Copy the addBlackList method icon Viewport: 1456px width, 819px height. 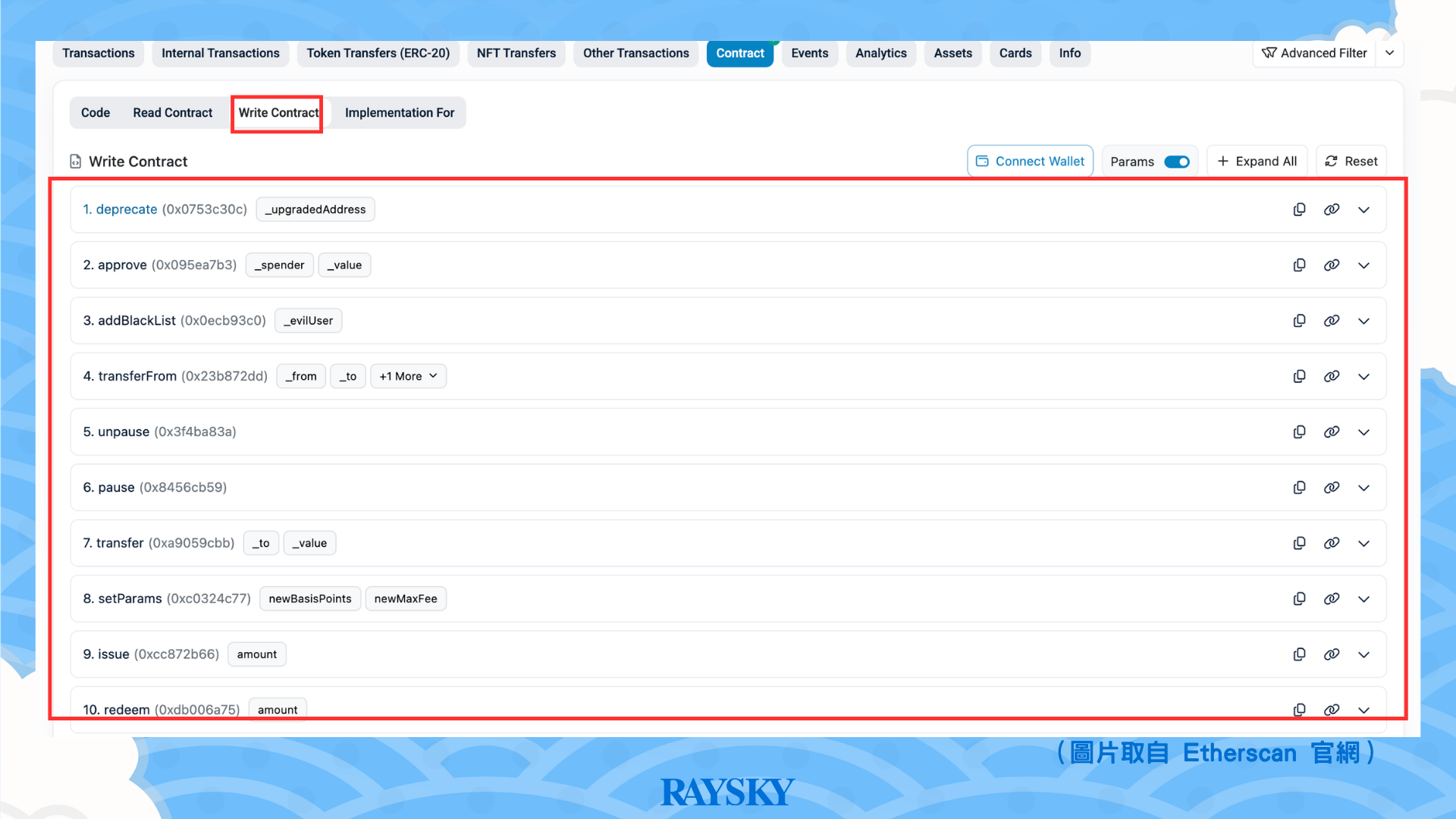point(1299,321)
